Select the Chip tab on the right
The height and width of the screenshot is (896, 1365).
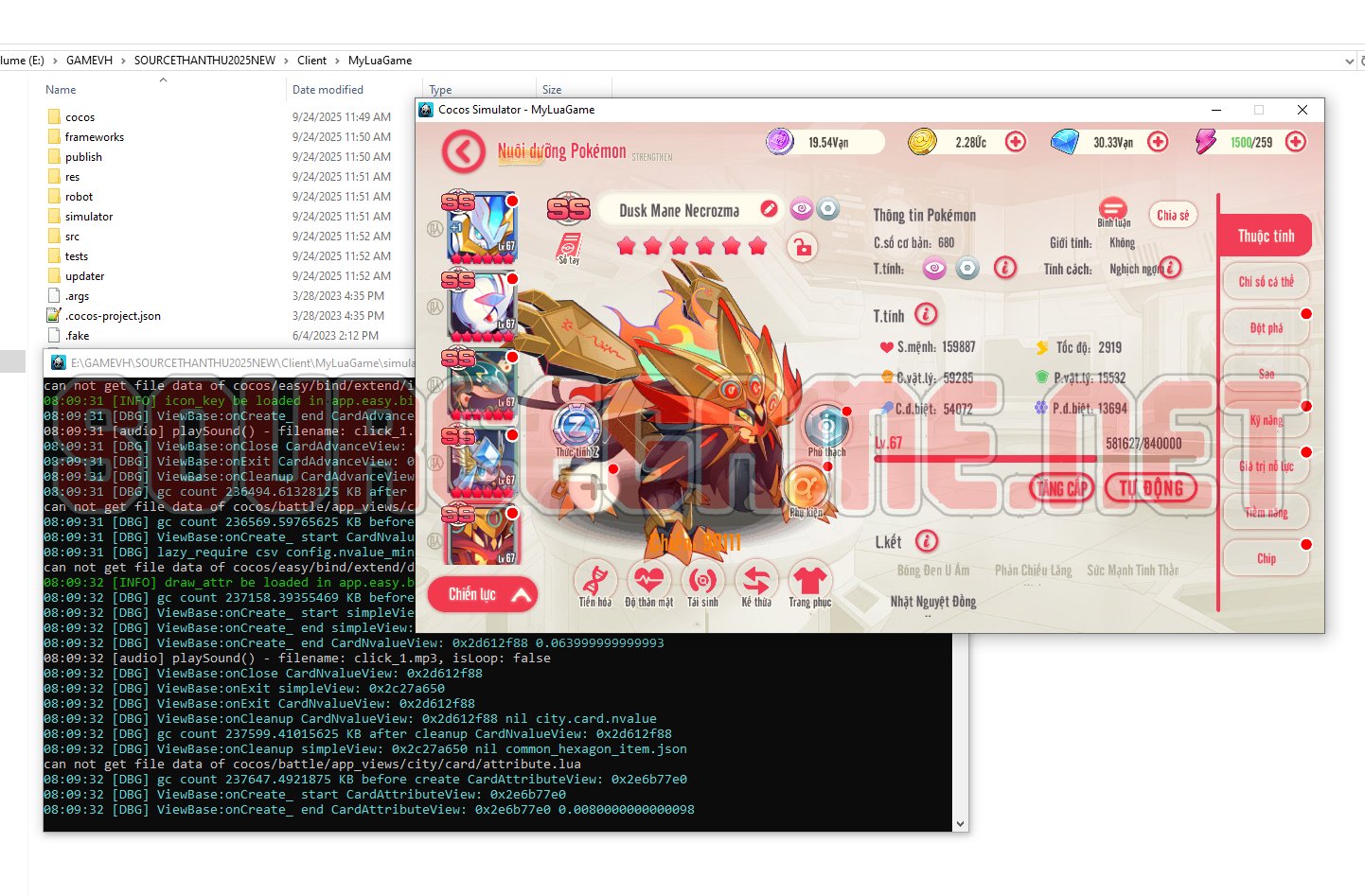coord(1266,558)
